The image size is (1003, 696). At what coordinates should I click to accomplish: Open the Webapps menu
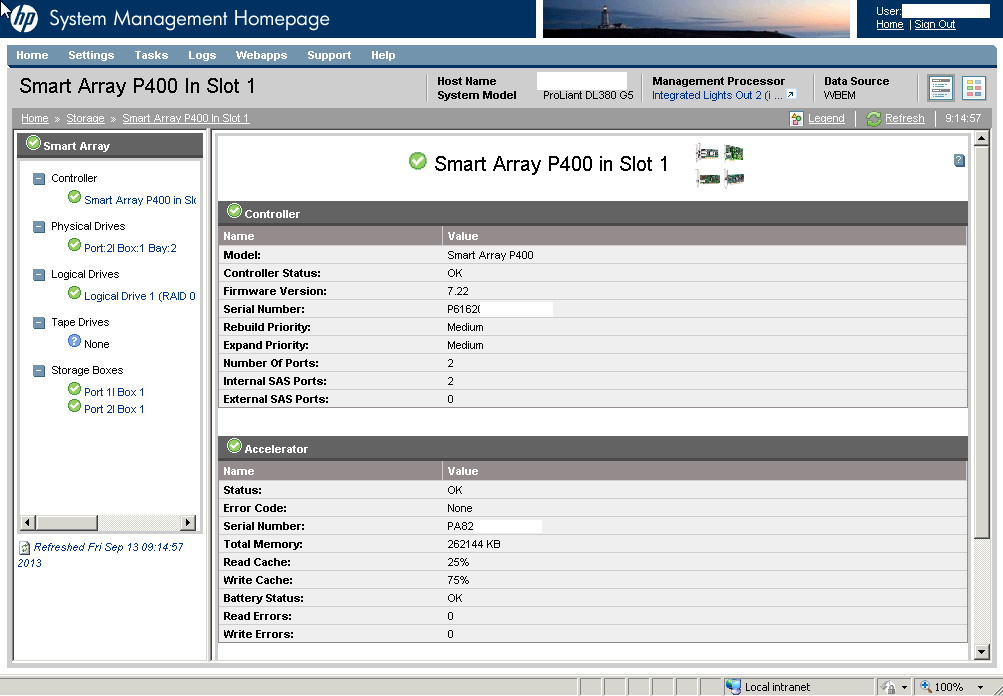pos(261,55)
